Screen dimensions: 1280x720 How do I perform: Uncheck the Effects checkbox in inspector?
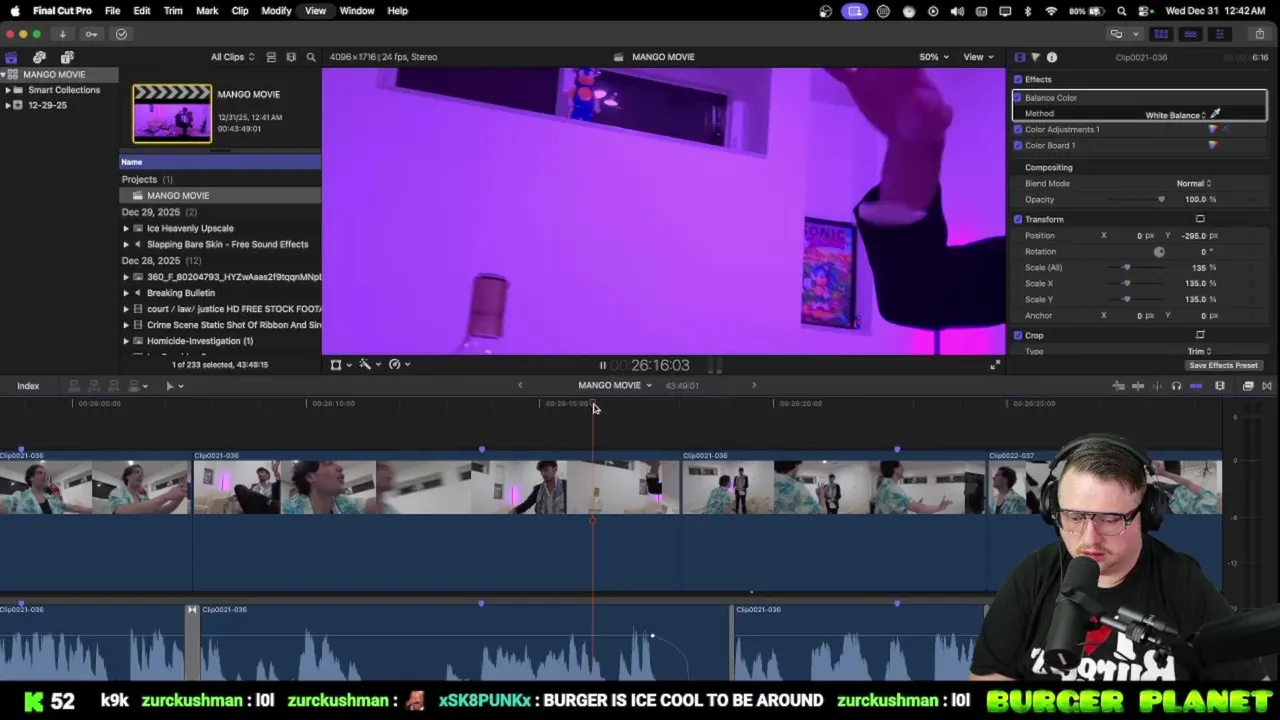pos(1018,79)
